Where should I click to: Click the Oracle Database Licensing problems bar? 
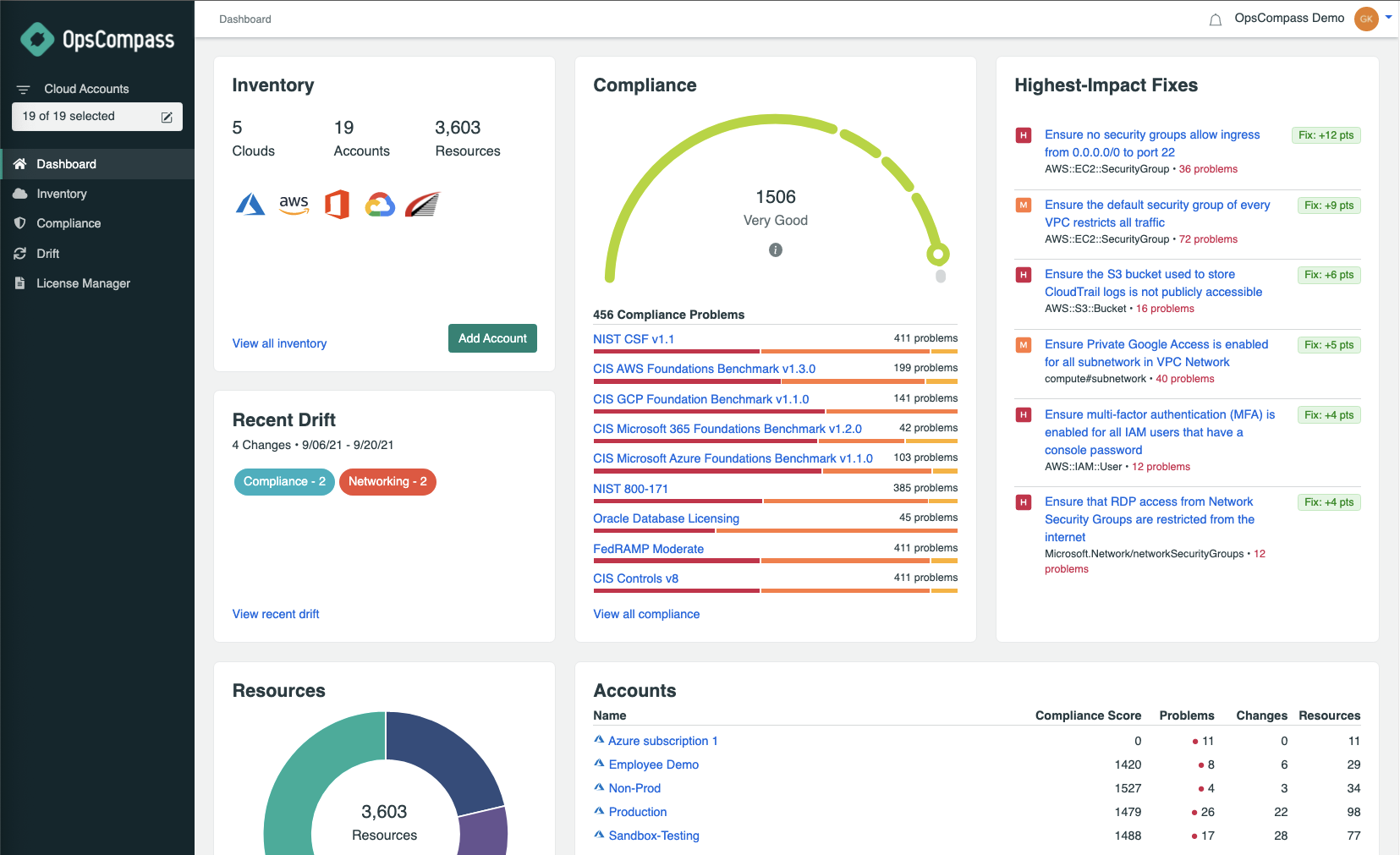(775, 531)
